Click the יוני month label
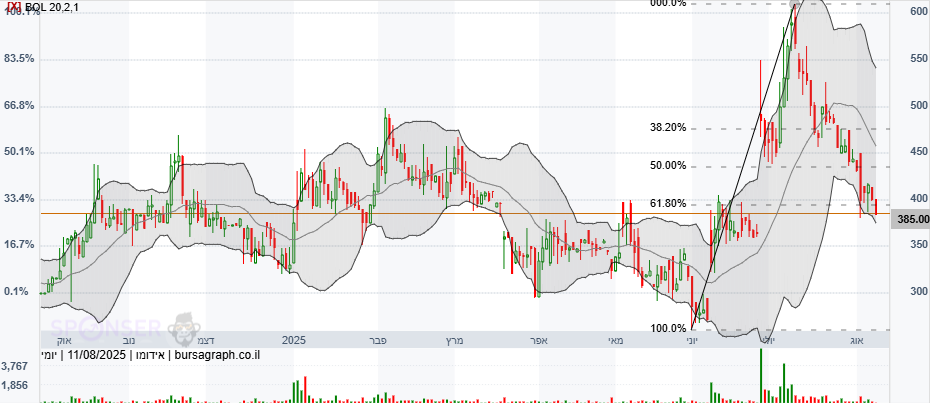The height and width of the screenshot is (403, 930). (692, 341)
